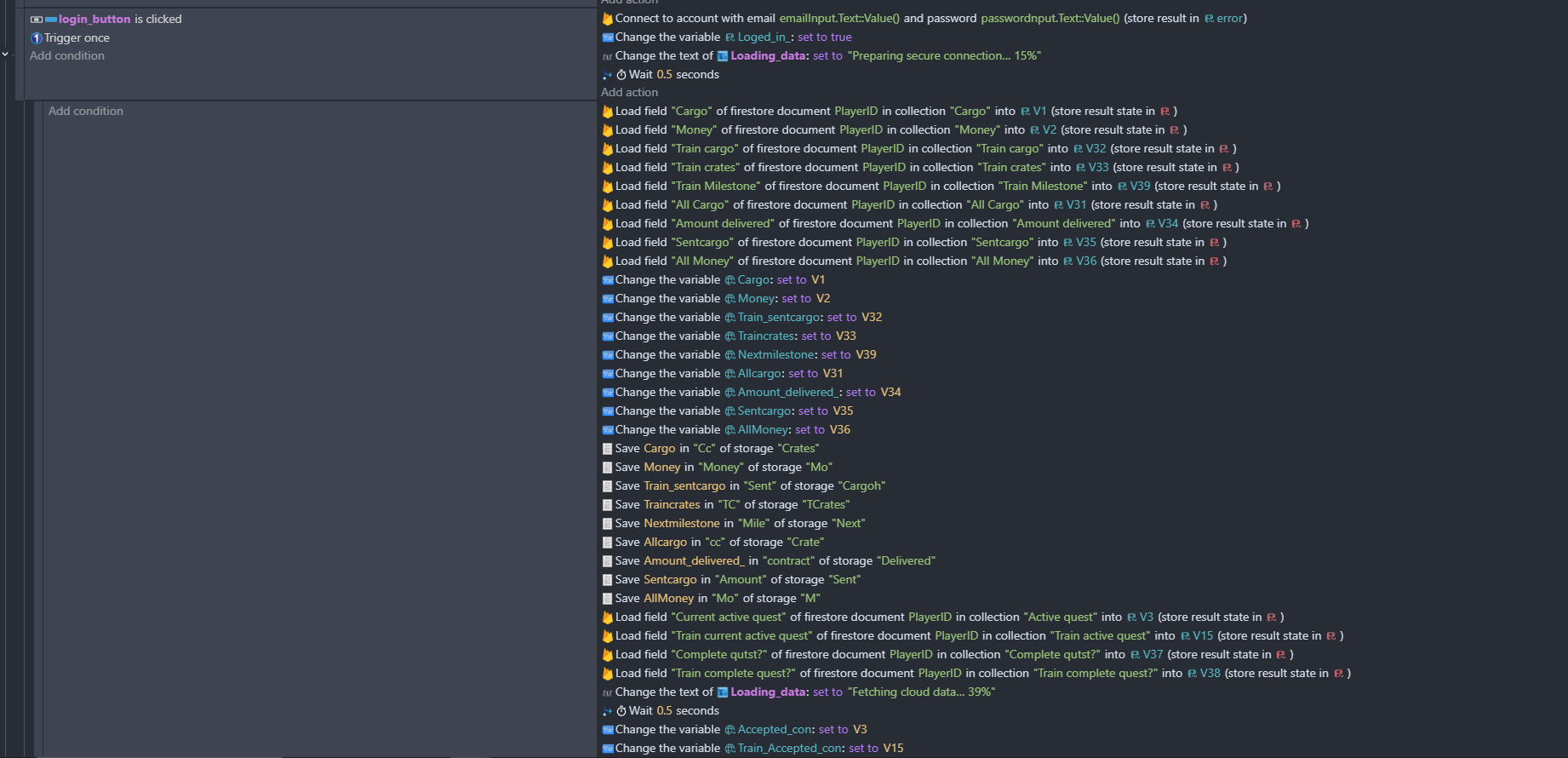Click Allcargo variable in Change the variable row

click(759, 373)
